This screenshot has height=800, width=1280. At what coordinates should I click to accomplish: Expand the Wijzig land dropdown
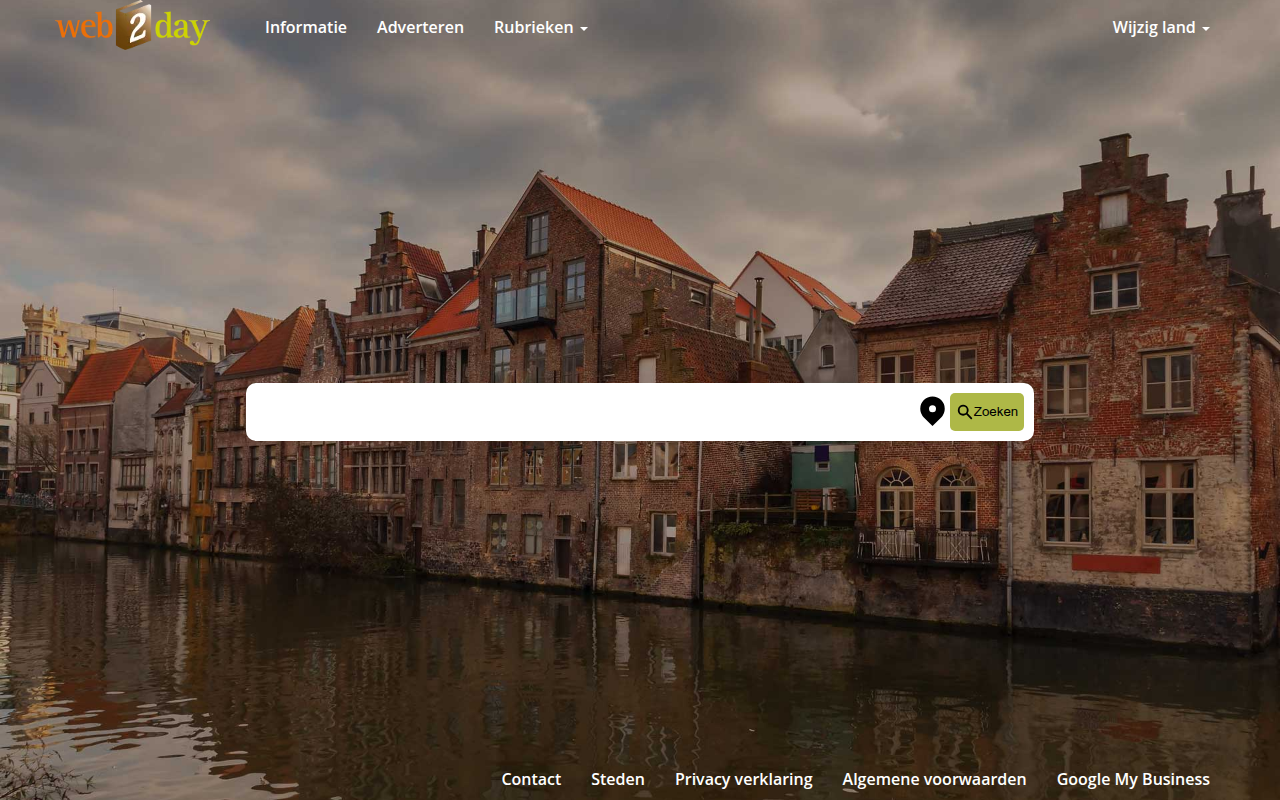[x=1161, y=27]
